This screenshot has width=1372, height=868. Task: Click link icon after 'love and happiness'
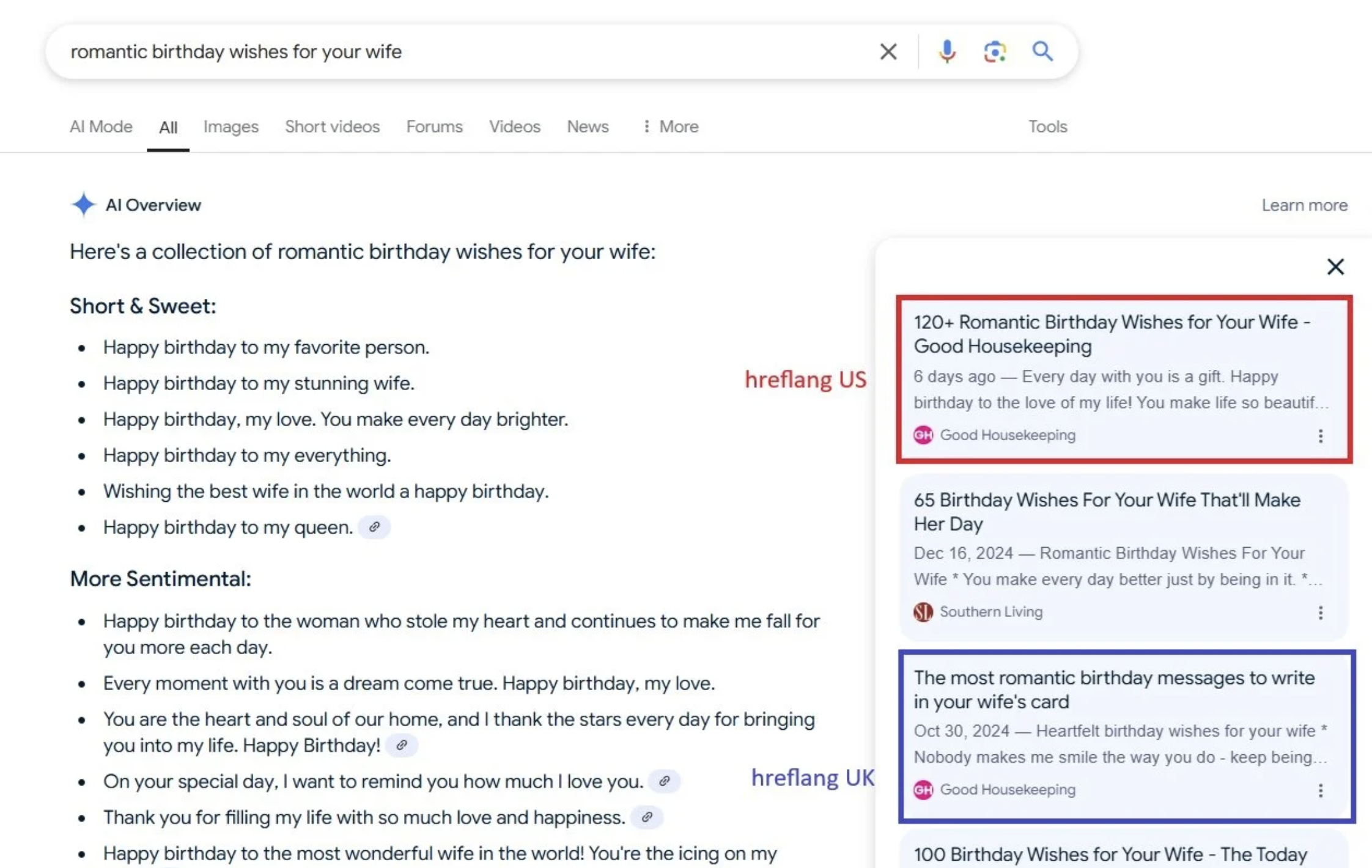(x=647, y=817)
